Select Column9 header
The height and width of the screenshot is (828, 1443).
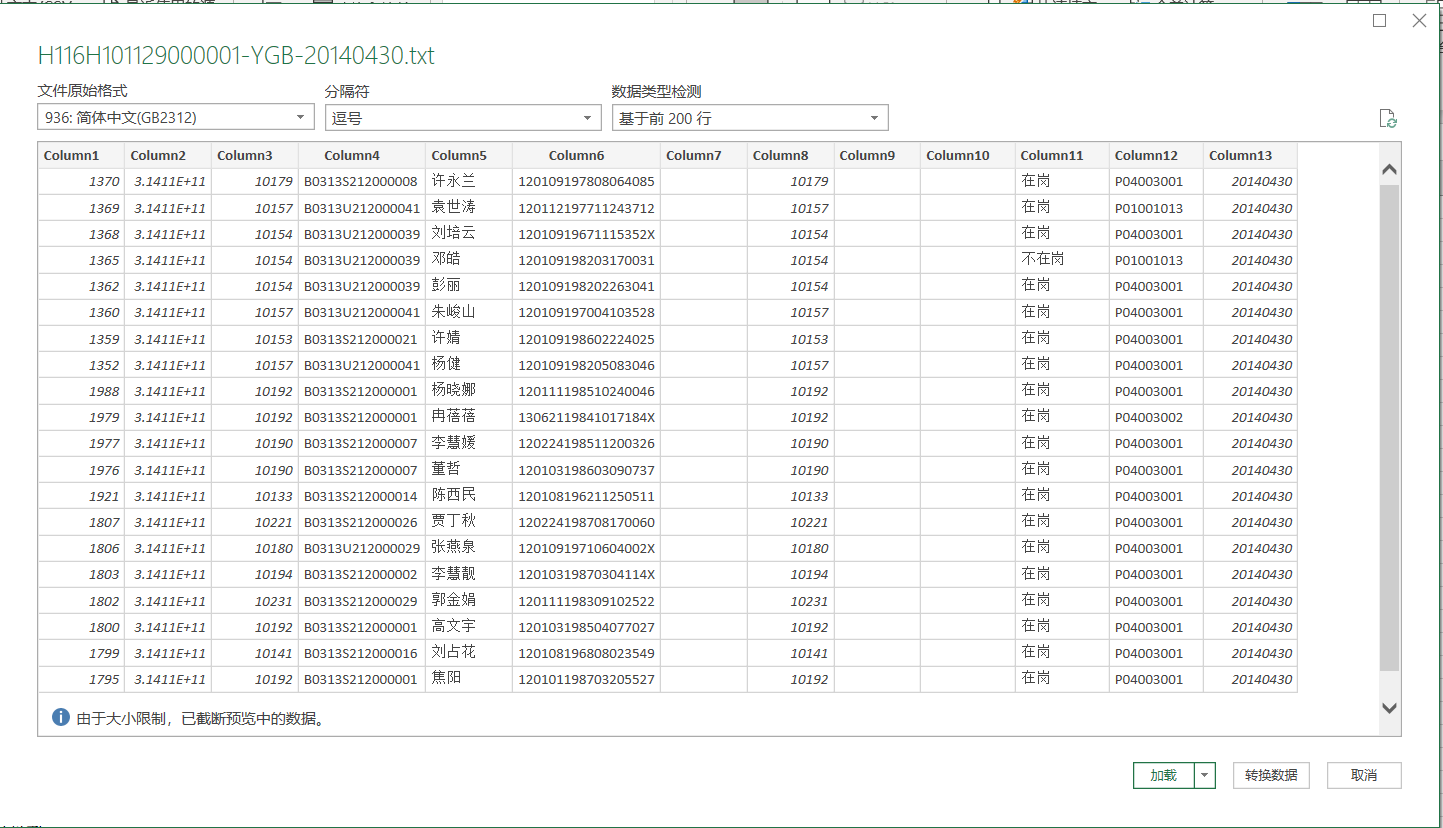[878, 155]
